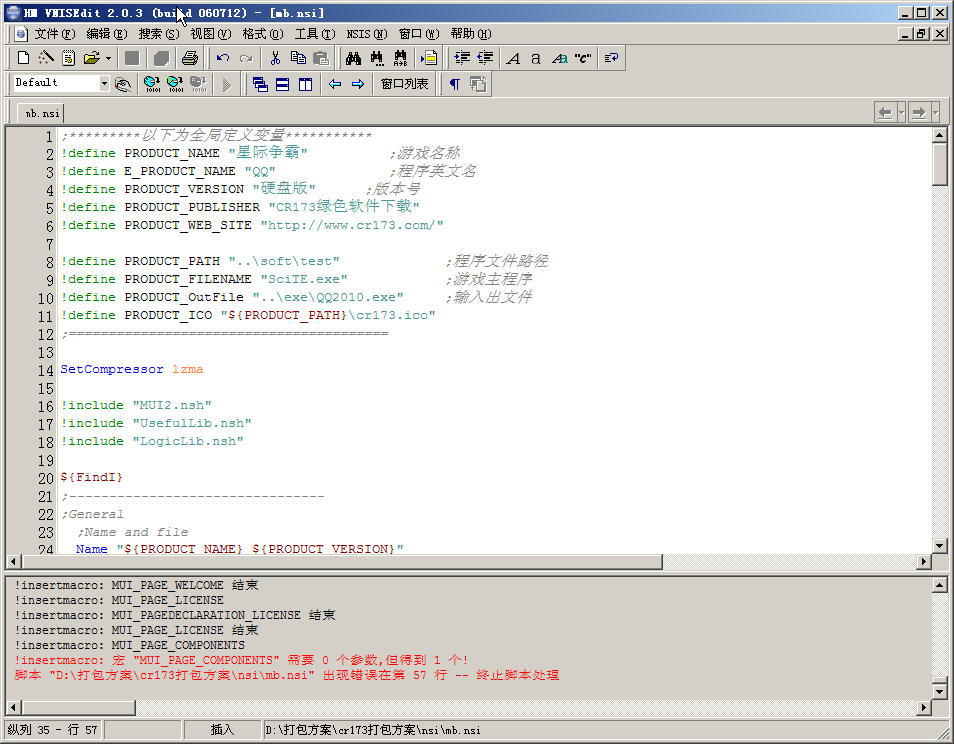Redo the last undone edit

[x=246, y=58]
